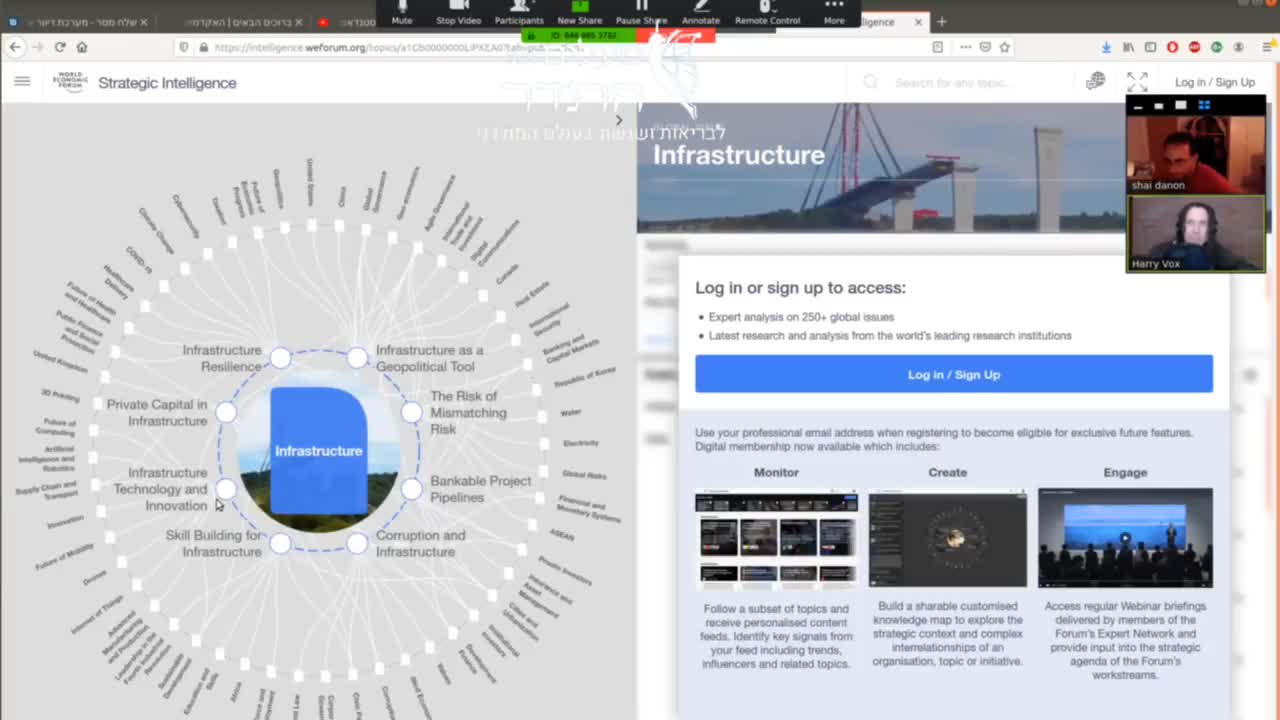Select the central Infrastructure topic card
The height and width of the screenshot is (720, 1280).
(319, 451)
